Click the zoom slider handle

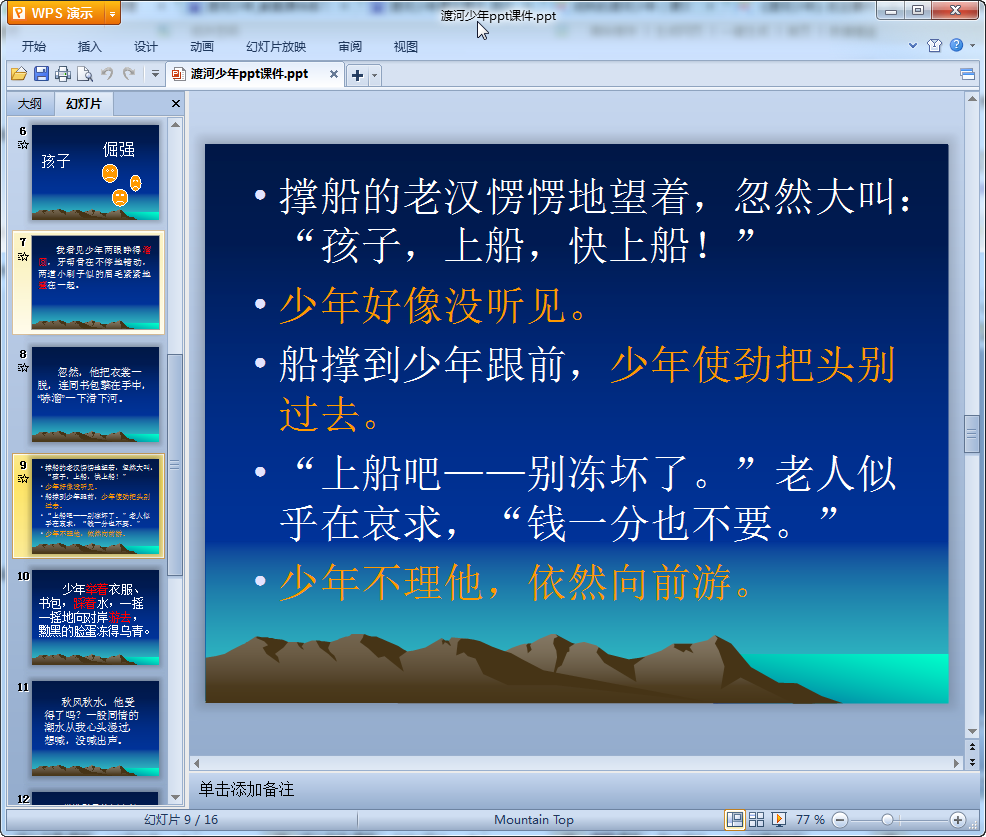click(x=887, y=820)
